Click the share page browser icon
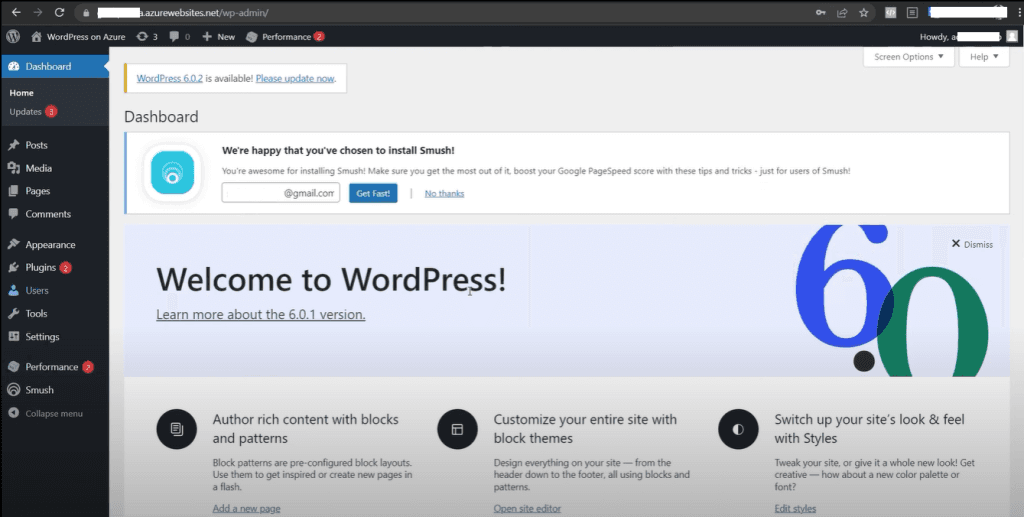The width and height of the screenshot is (1024, 517). click(x=842, y=12)
